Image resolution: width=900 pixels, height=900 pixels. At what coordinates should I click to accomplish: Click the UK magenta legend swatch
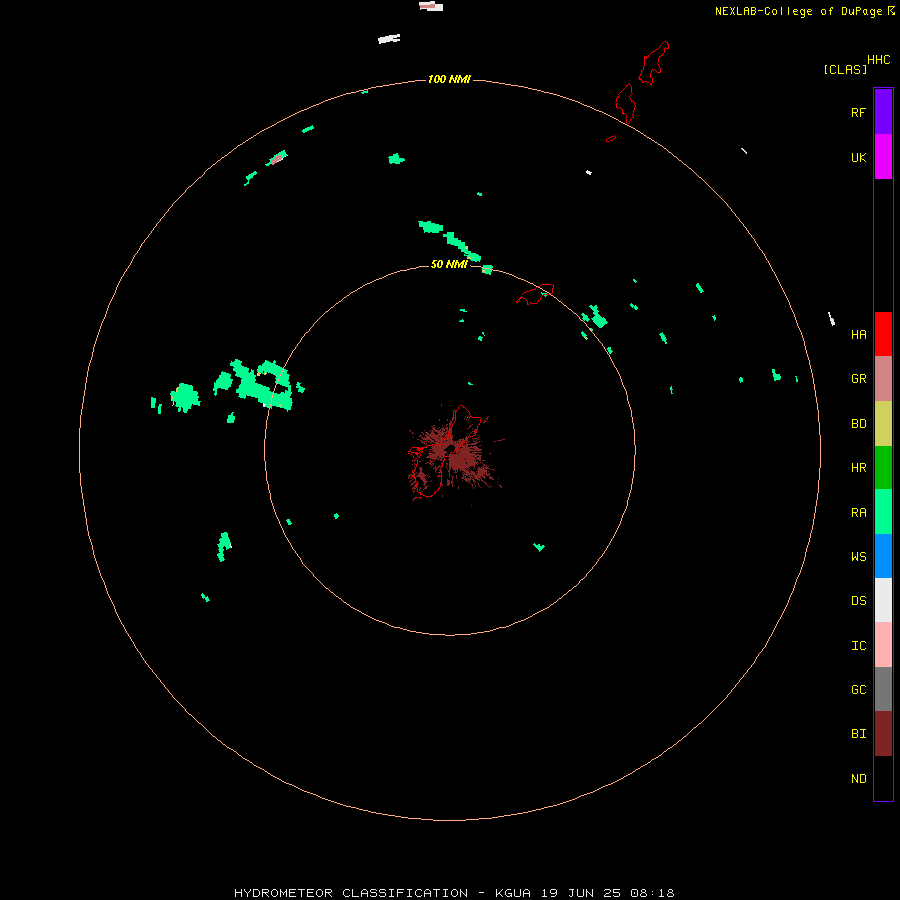click(x=883, y=157)
